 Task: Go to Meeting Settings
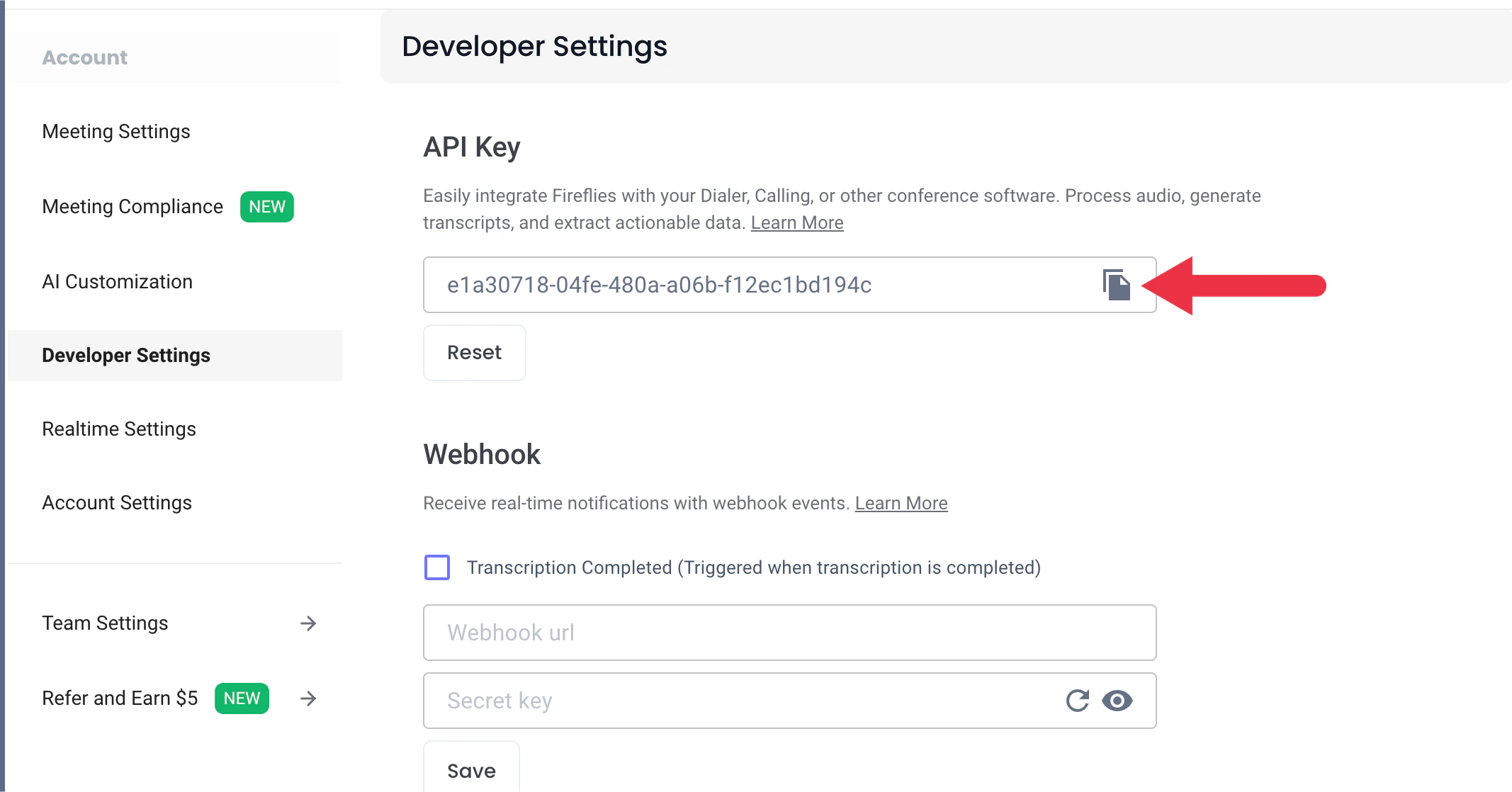pyautogui.click(x=116, y=131)
